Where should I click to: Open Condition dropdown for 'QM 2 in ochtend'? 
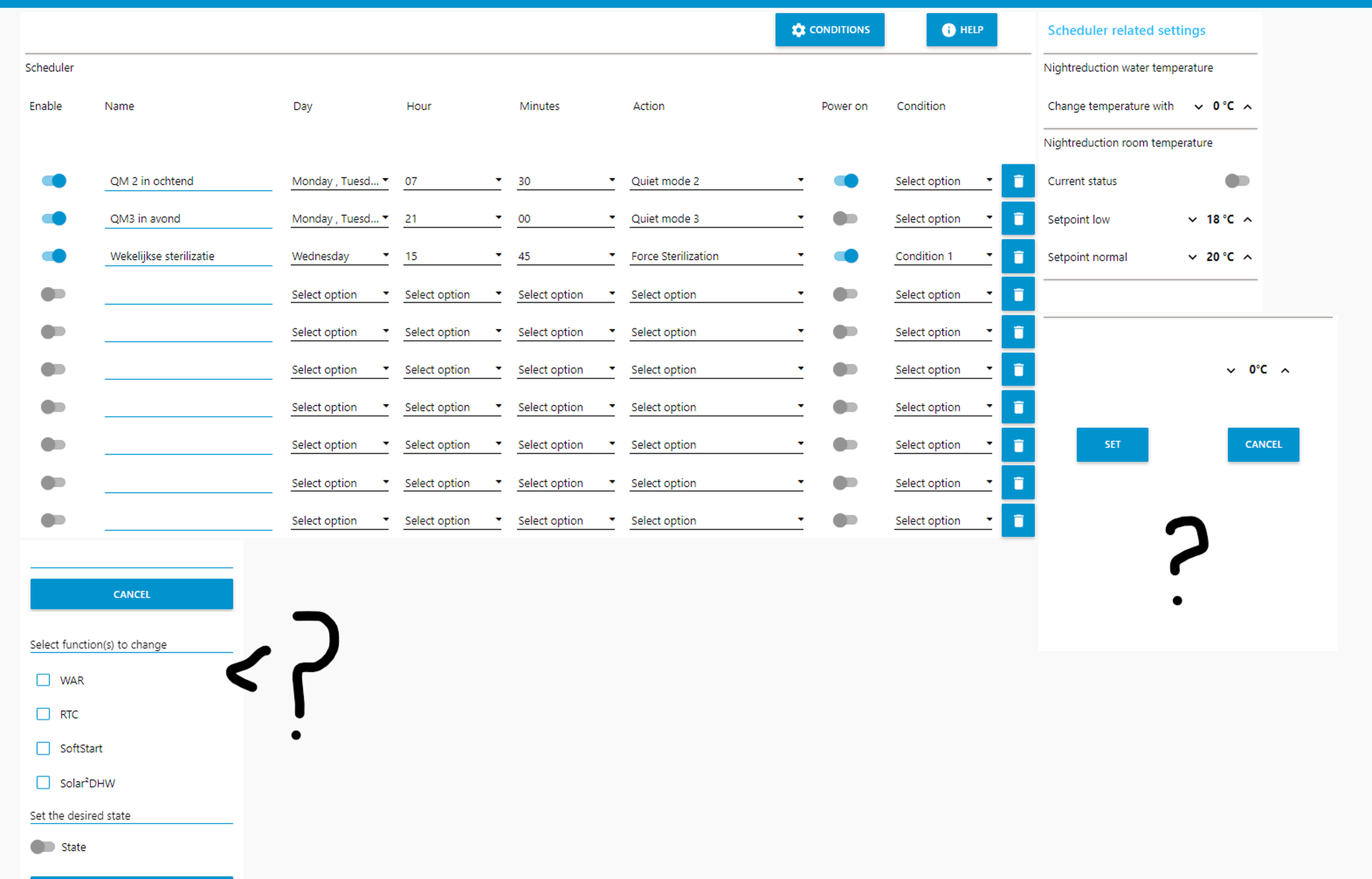pos(943,181)
